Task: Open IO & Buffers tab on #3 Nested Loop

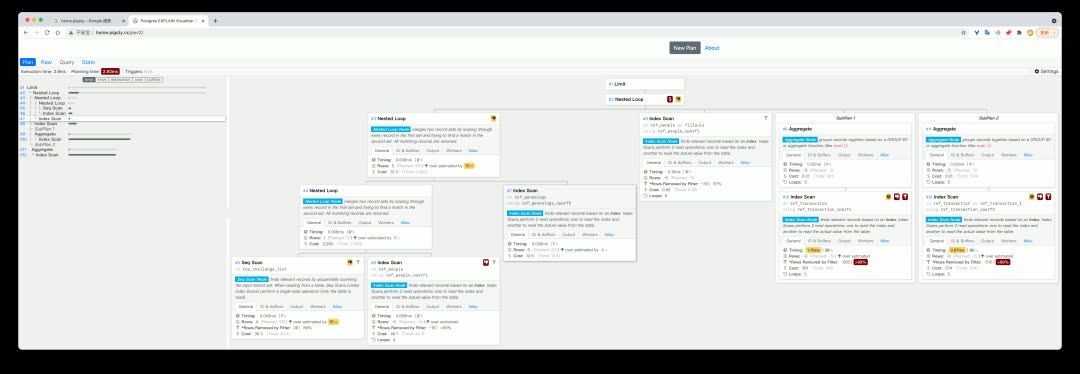Action: click(x=407, y=150)
